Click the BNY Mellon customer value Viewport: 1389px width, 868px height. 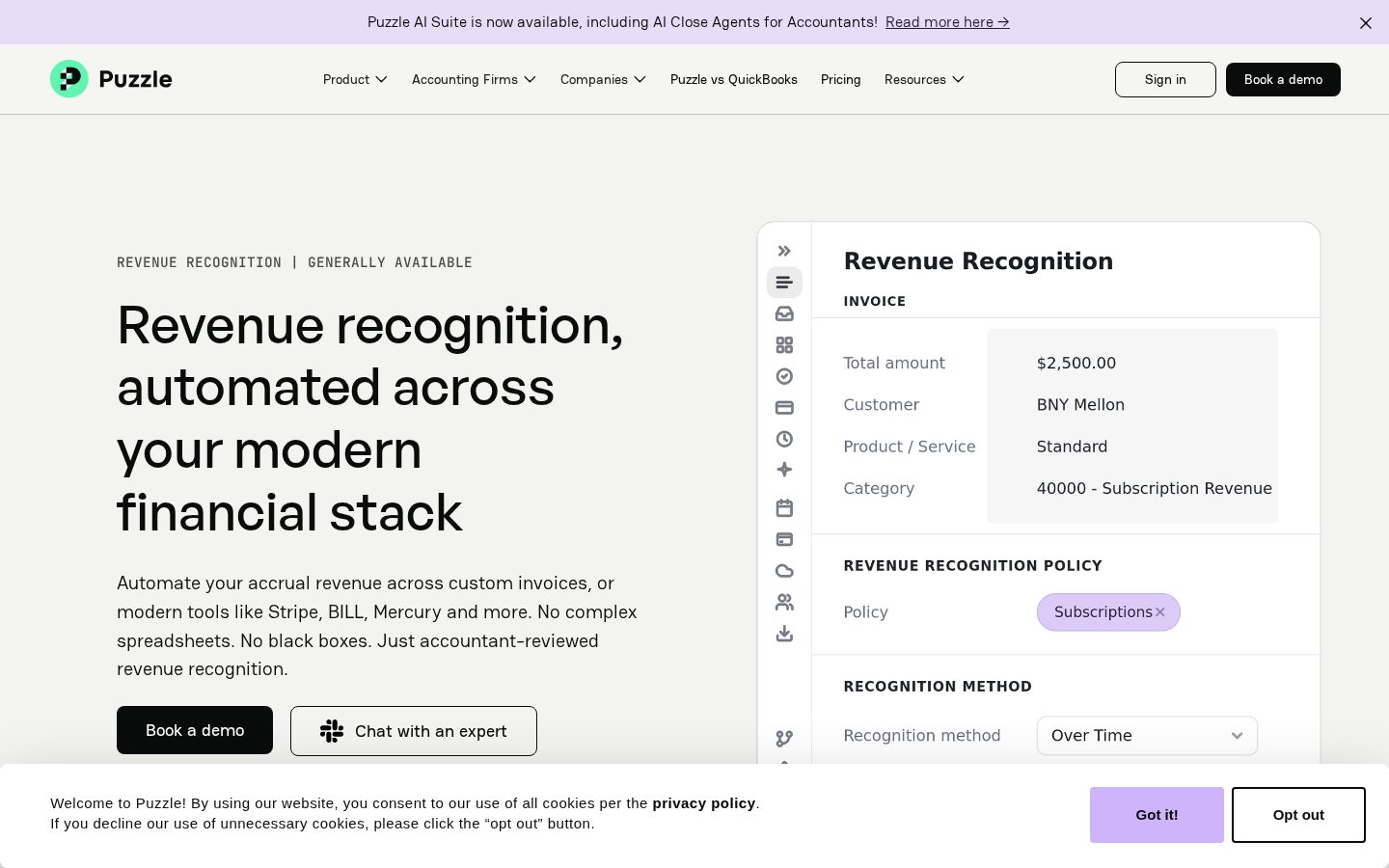pyautogui.click(x=1080, y=405)
